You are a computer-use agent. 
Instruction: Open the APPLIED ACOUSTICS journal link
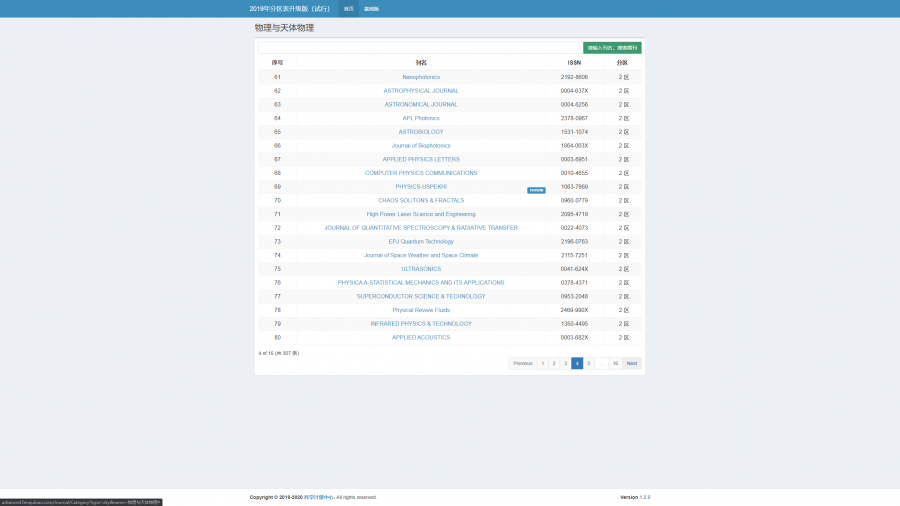click(x=421, y=337)
